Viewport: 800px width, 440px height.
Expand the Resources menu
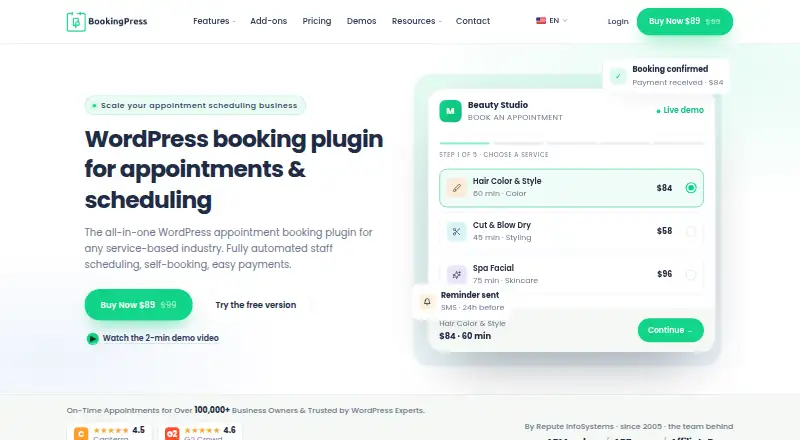click(417, 21)
